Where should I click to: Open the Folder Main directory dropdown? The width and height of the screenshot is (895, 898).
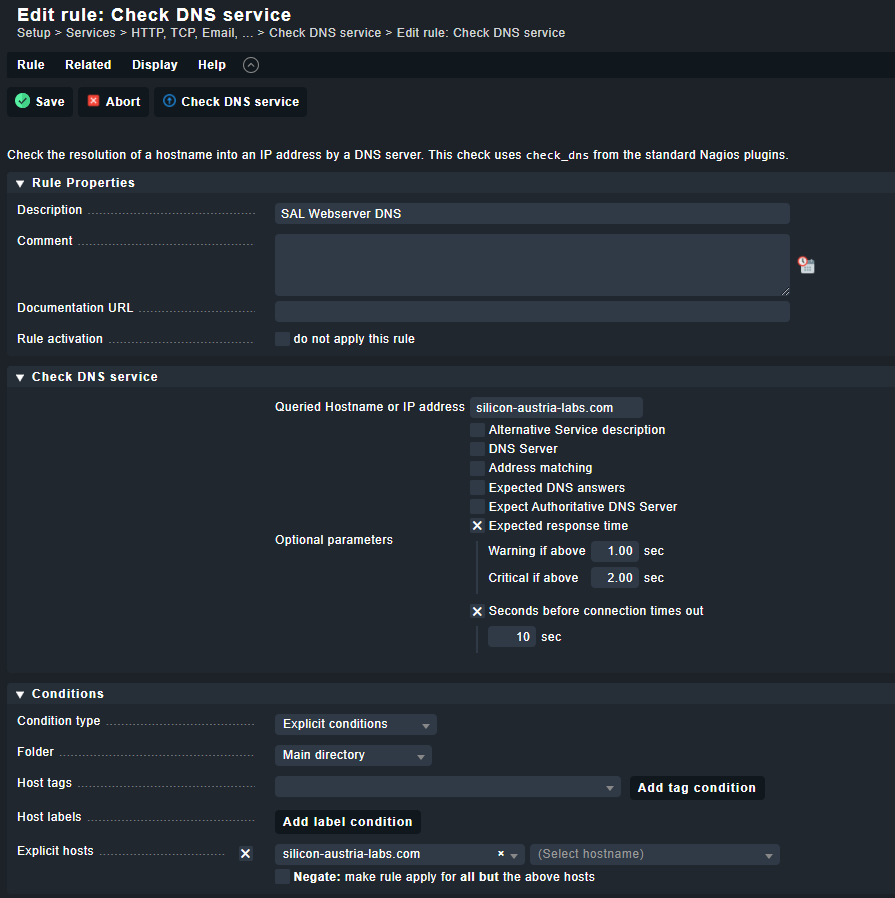pyautogui.click(x=353, y=755)
